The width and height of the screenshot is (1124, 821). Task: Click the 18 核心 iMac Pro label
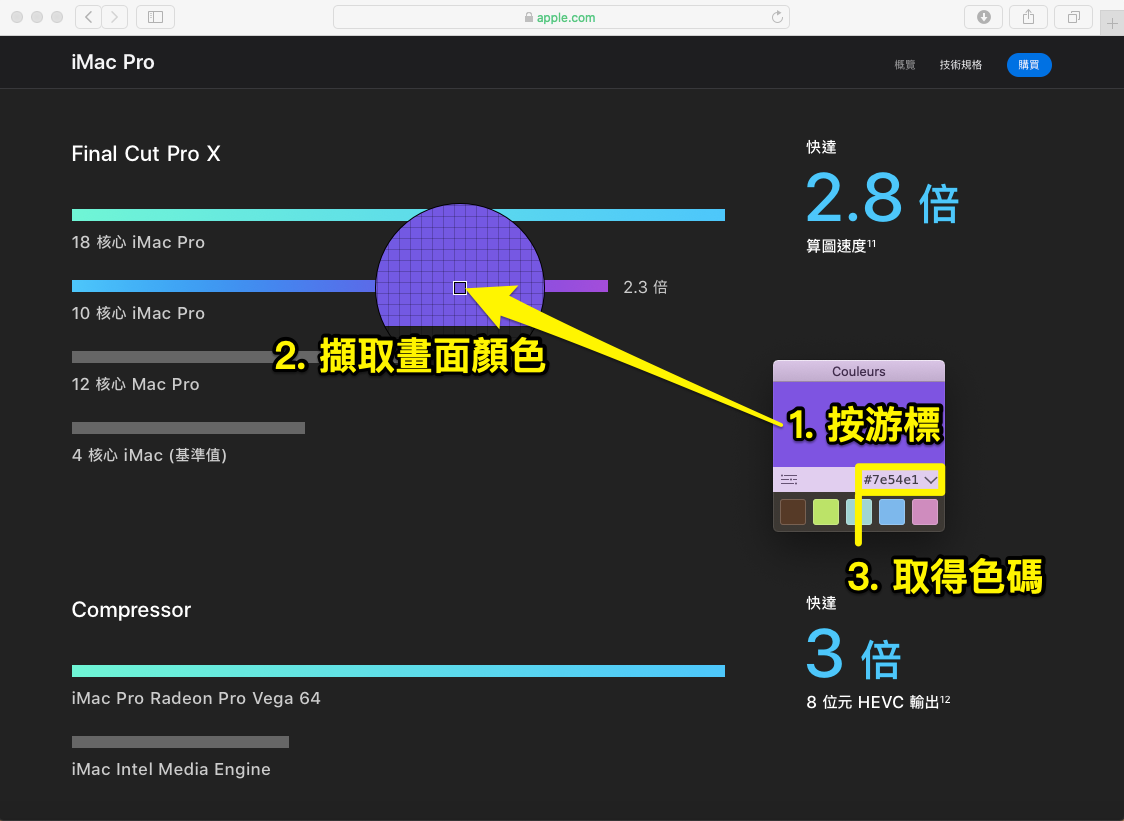pyautogui.click(x=138, y=242)
